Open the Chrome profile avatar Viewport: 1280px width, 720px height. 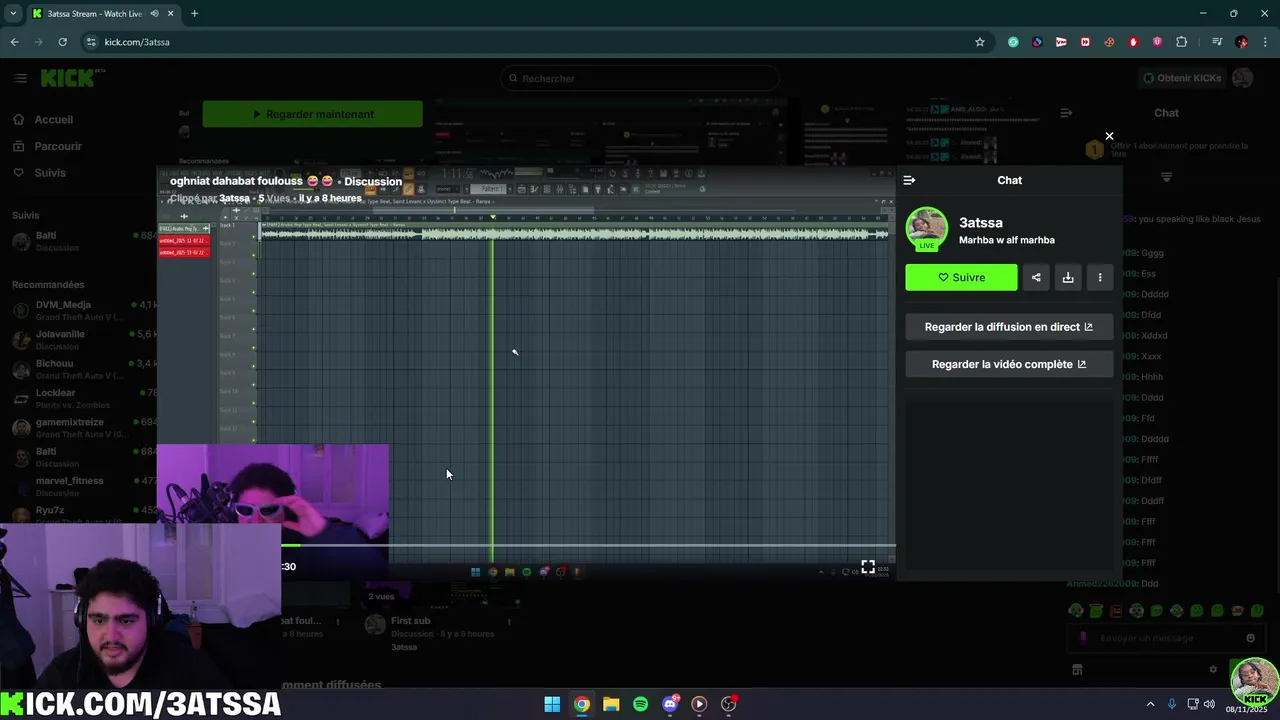click(1241, 42)
